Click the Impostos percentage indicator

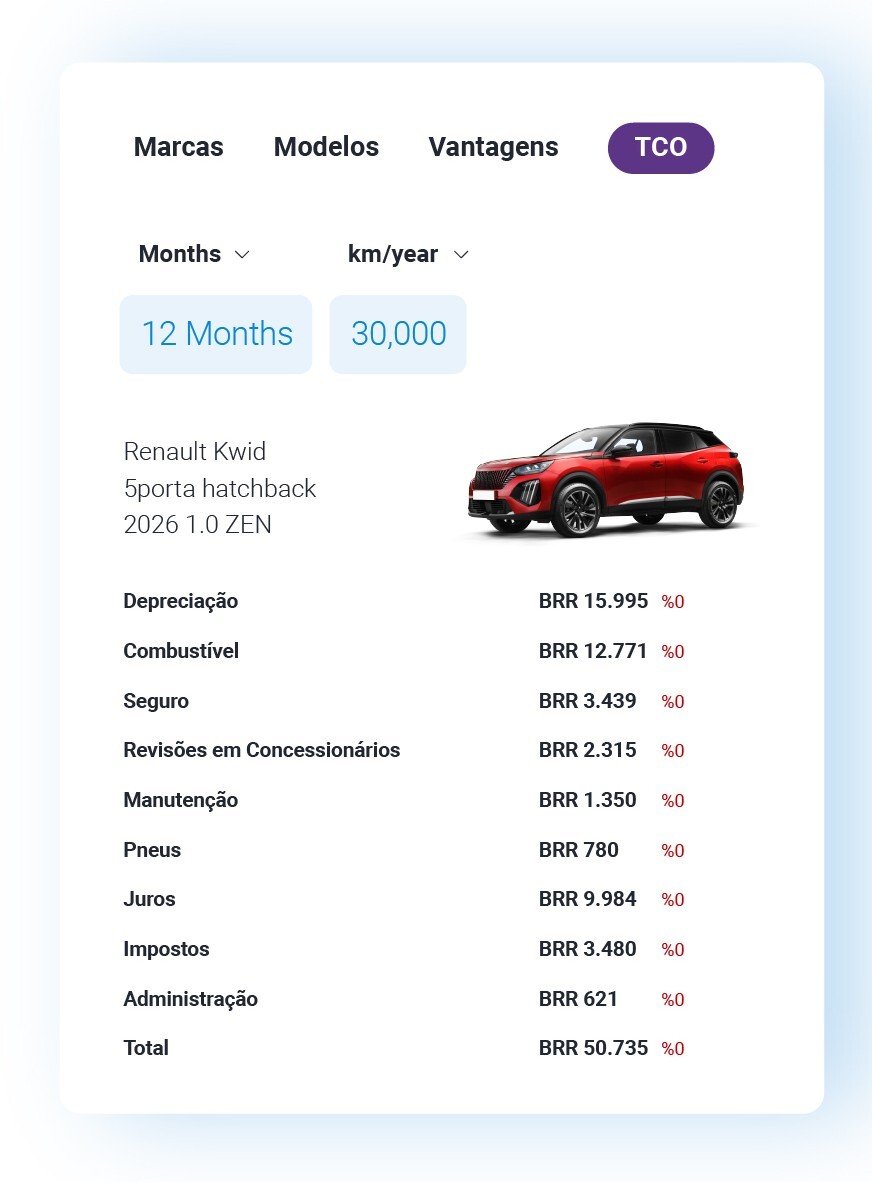pos(673,949)
